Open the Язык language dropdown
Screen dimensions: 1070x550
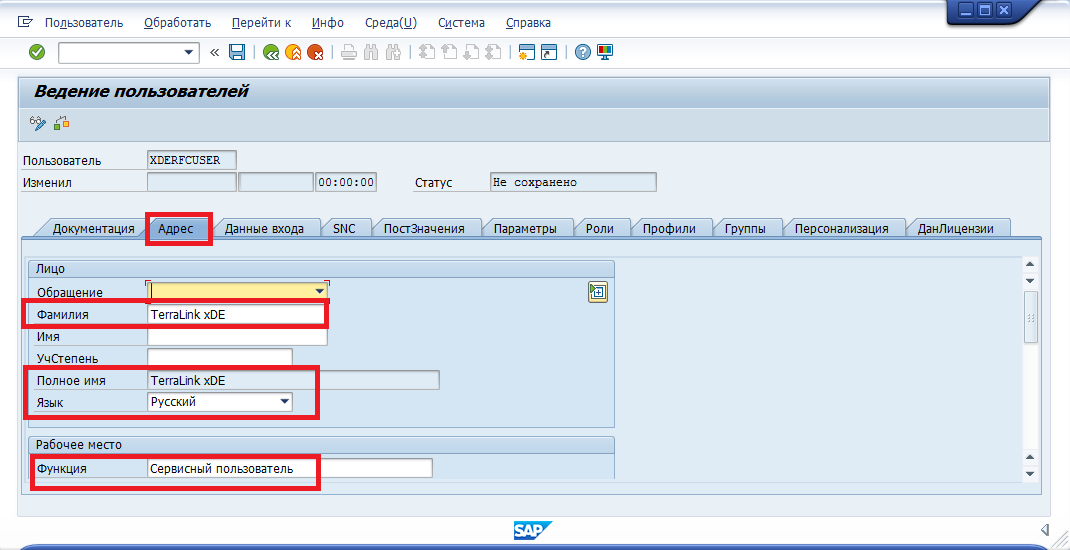(x=285, y=402)
